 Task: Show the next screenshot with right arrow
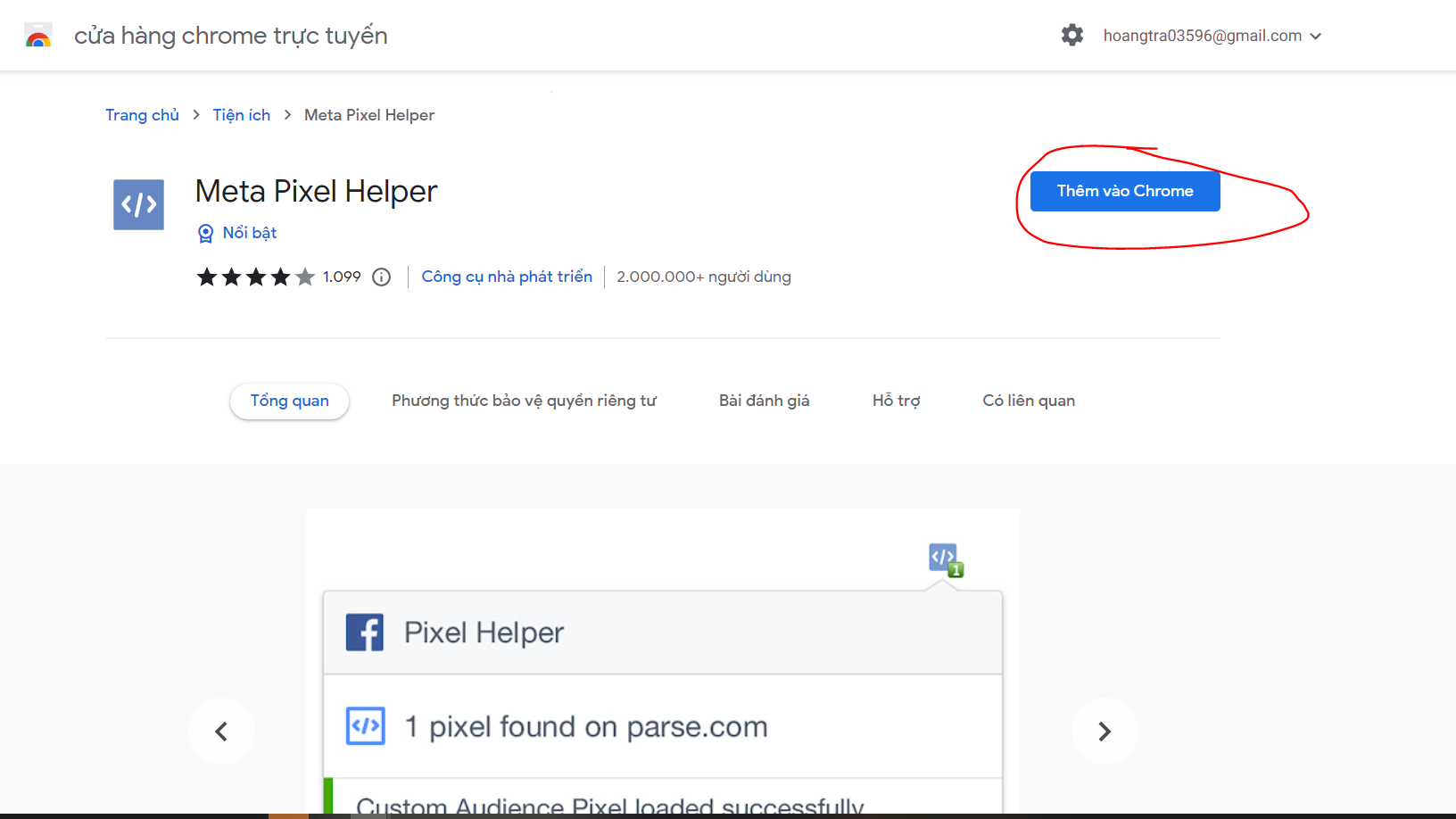[x=1104, y=732]
